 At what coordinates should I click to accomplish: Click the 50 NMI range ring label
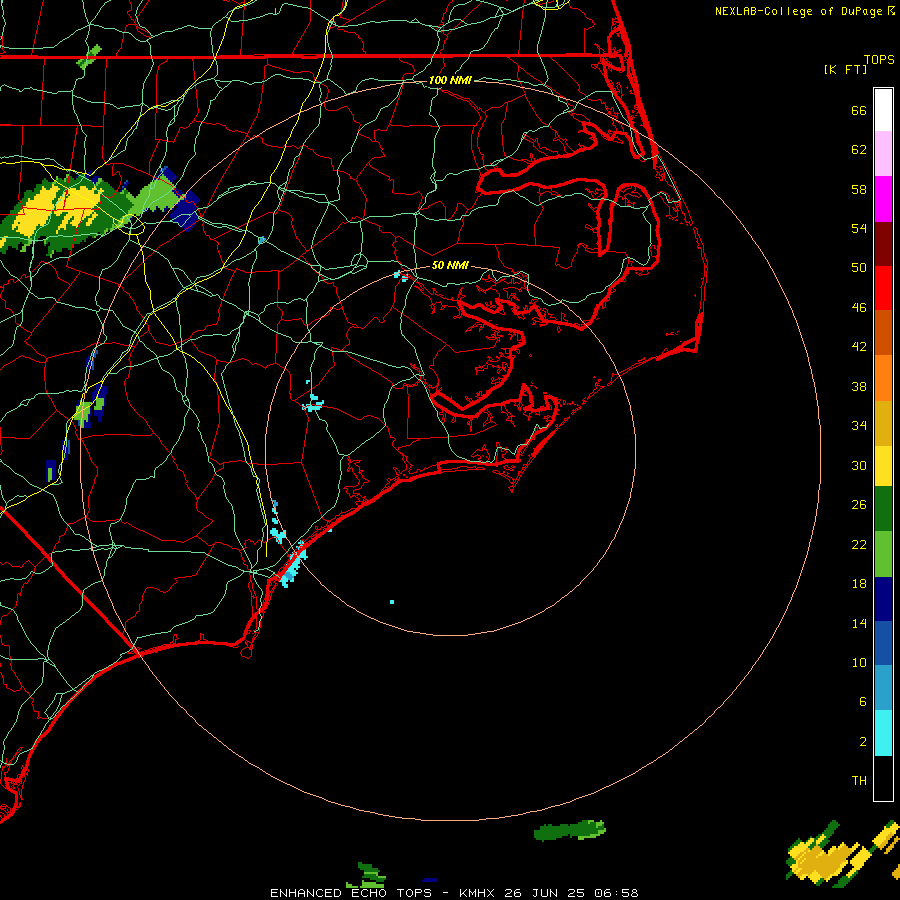450,265
